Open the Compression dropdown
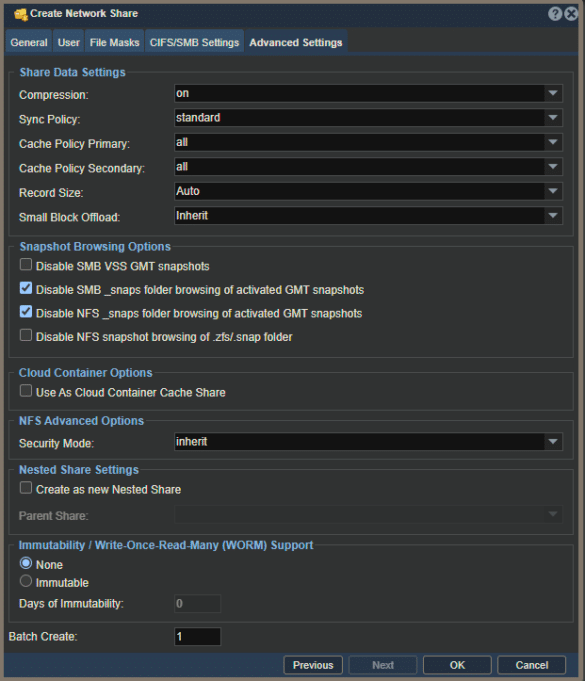Viewport: 585px width, 681px height. 368,93
